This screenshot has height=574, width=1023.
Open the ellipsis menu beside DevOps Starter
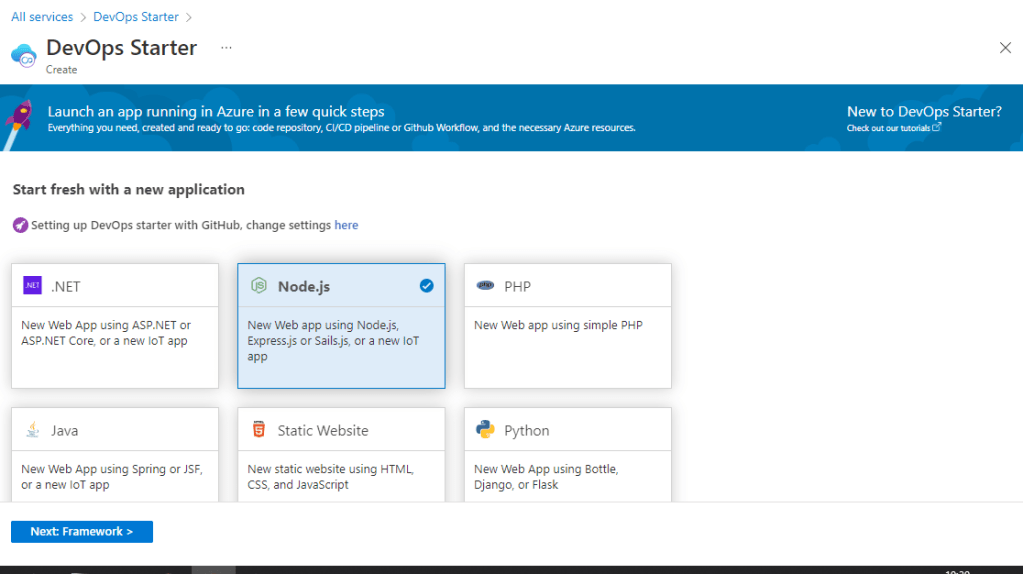(x=226, y=48)
